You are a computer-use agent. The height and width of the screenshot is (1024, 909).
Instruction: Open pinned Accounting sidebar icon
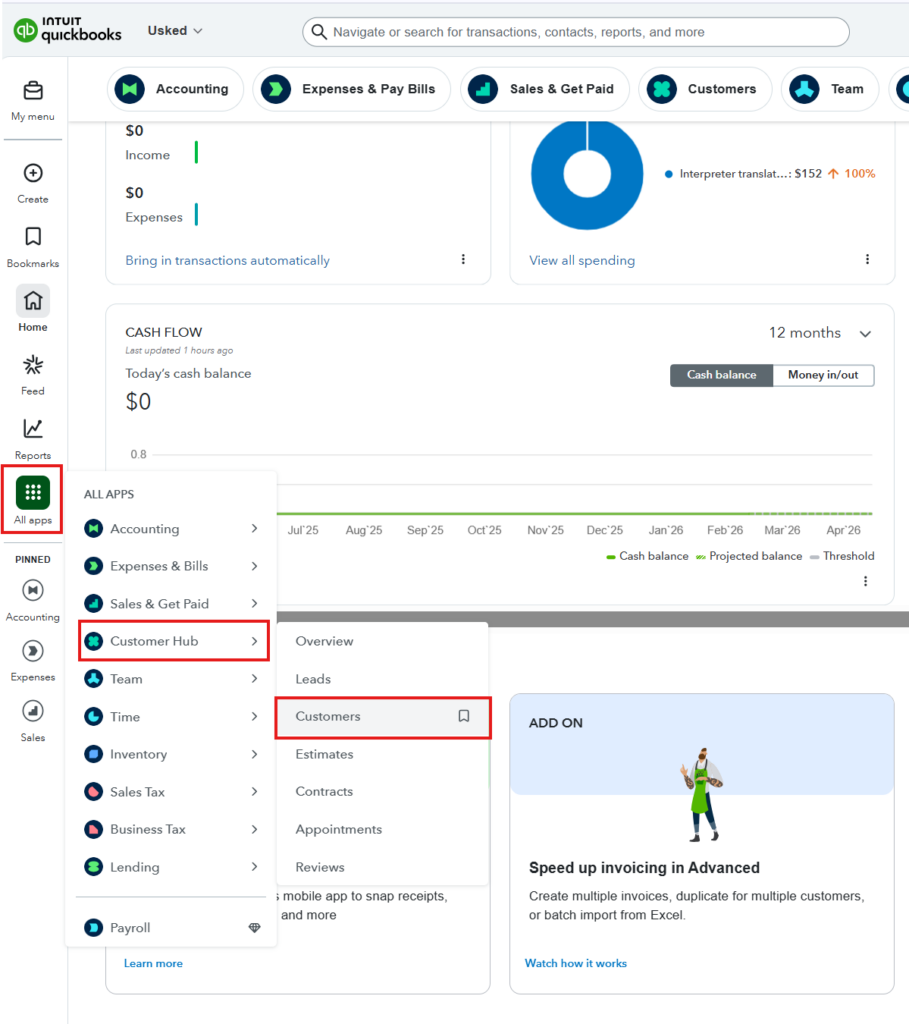pos(33,590)
